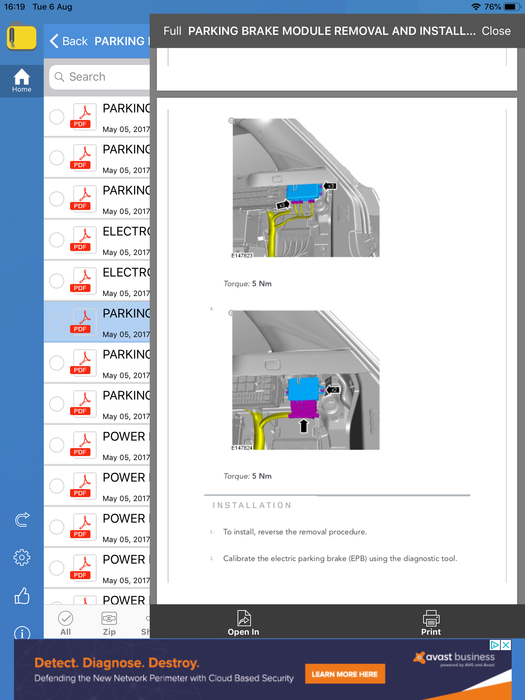Image resolution: width=525 pixels, height=700 pixels.
Task: Dismiss the ad with the X icon
Action: tap(506, 645)
